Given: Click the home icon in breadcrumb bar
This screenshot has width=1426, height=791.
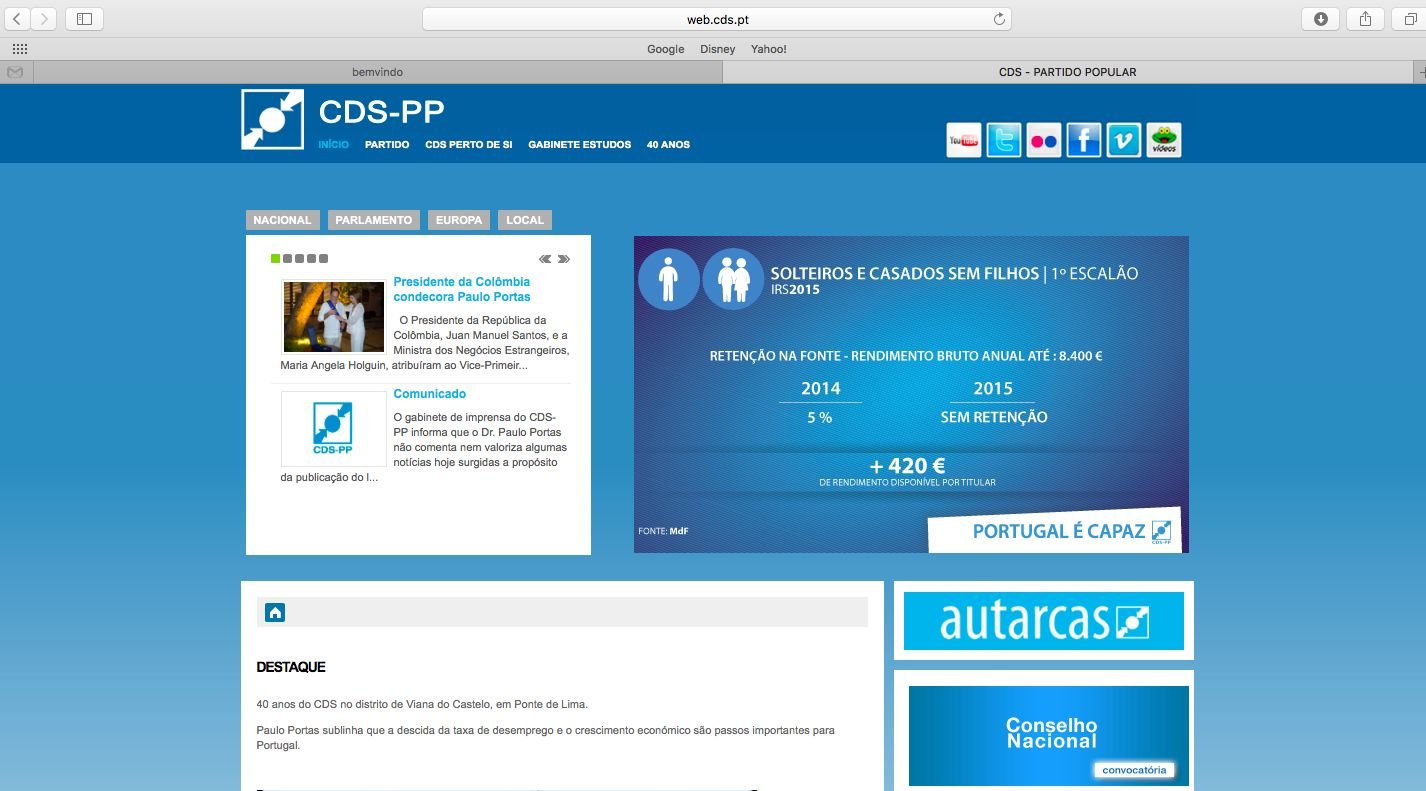Looking at the screenshot, I should 276,612.
